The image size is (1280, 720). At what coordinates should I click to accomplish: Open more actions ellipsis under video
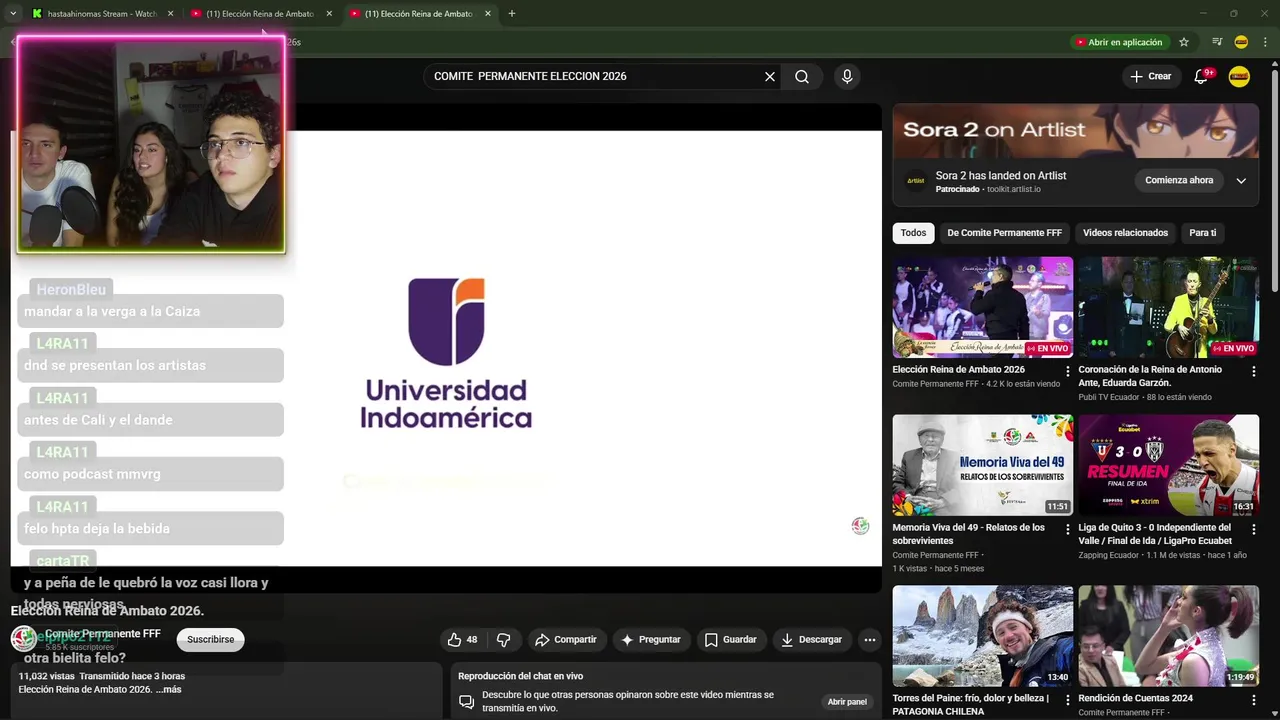870,640
